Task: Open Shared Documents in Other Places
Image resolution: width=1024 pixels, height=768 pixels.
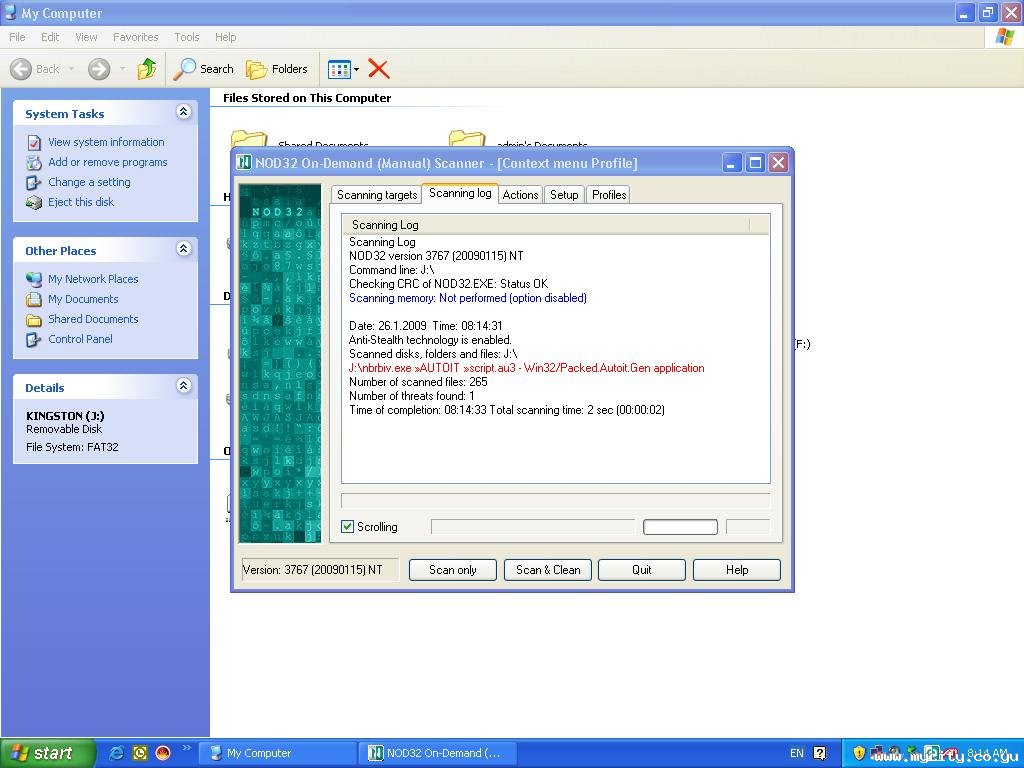Action: tap(93, 319)
